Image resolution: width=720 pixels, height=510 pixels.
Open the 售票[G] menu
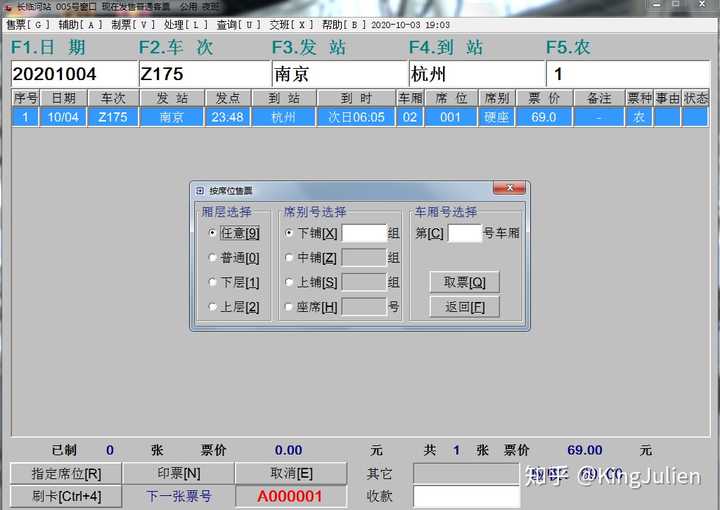point(28,25)
